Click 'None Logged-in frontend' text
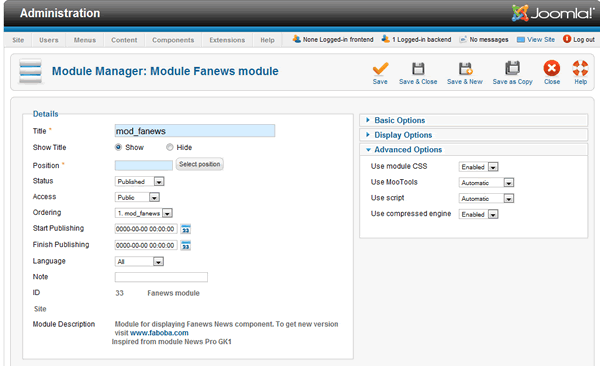The width and height of the screenshot is (600, 366). point(338,39)
